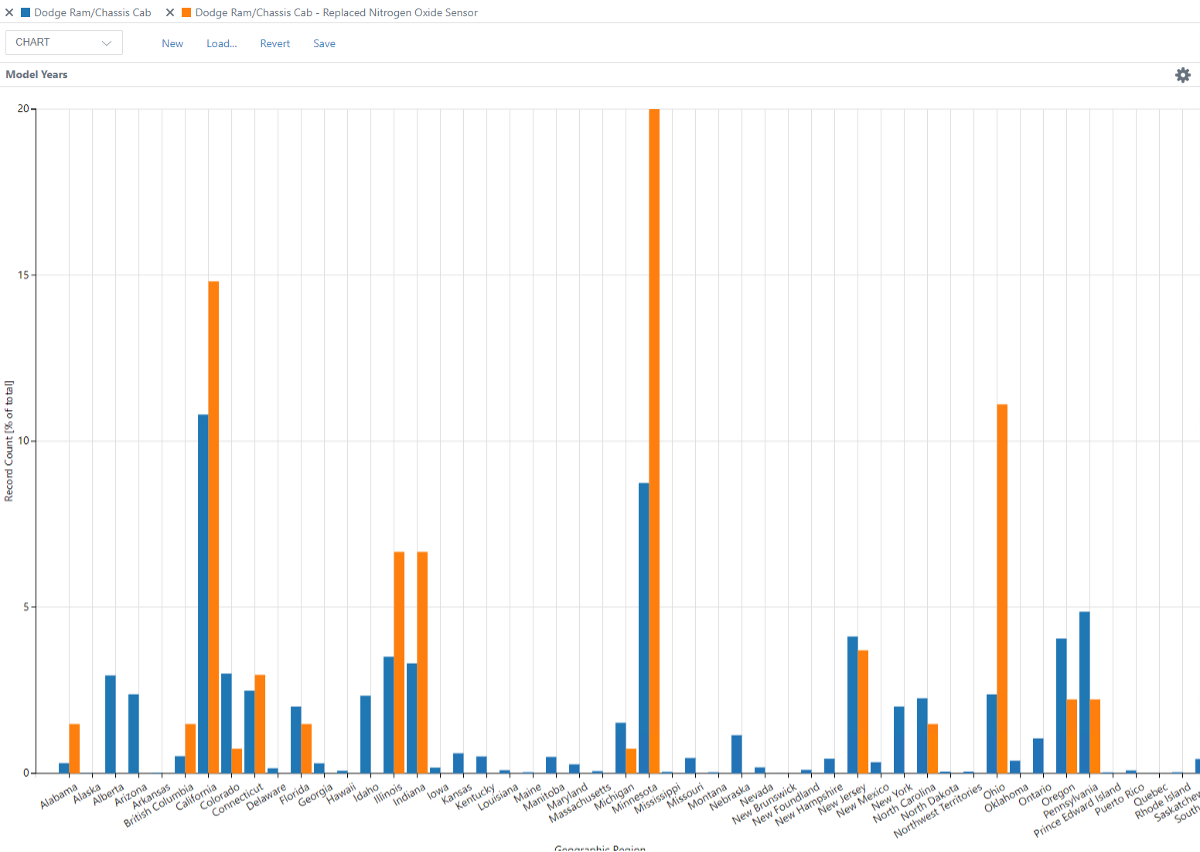The width and height of the screenshot is (1200, 852).
Task: Open the CHART view type dropdown
Action: click(x=64, y=42)
